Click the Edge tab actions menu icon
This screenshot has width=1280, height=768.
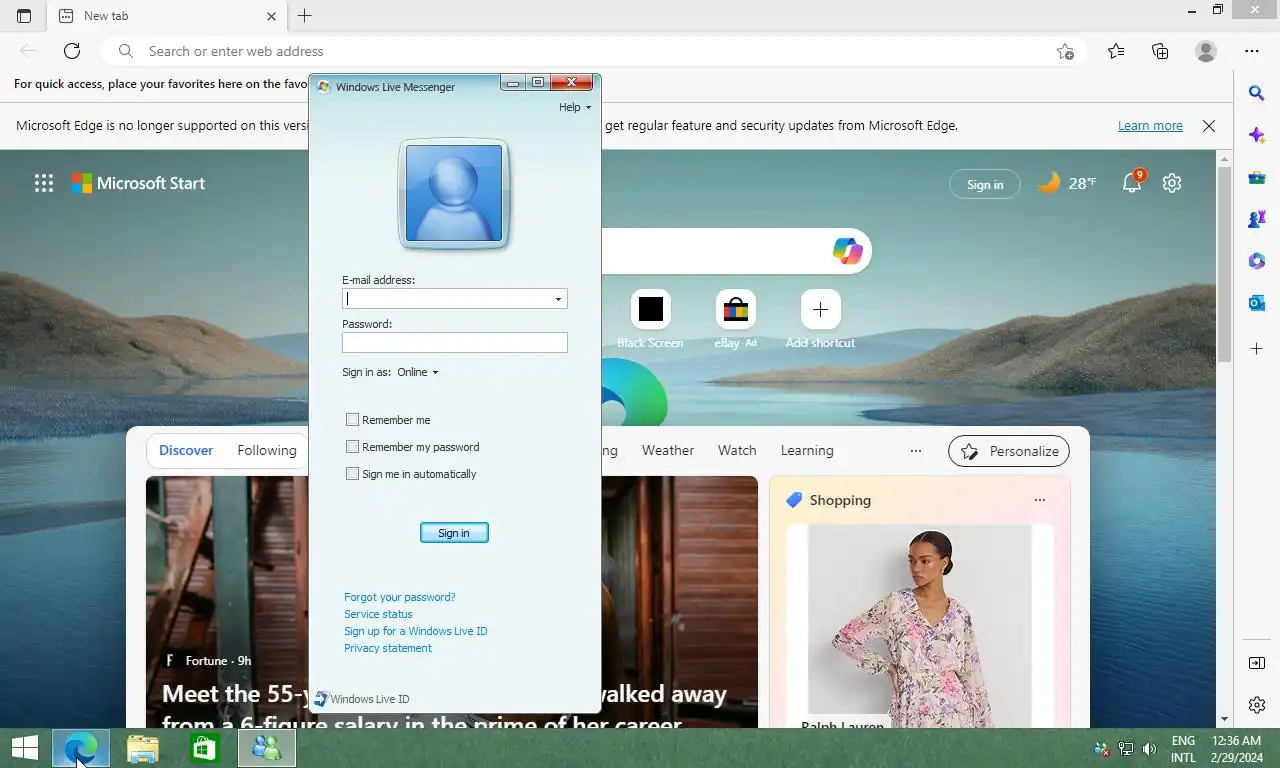coord(24,16)
